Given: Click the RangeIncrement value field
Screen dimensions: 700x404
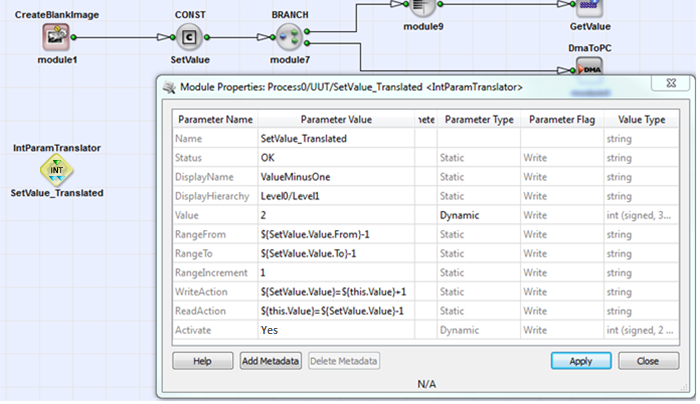Looking at the screenshot, I should pyautogui.click(x=334, y=272).
